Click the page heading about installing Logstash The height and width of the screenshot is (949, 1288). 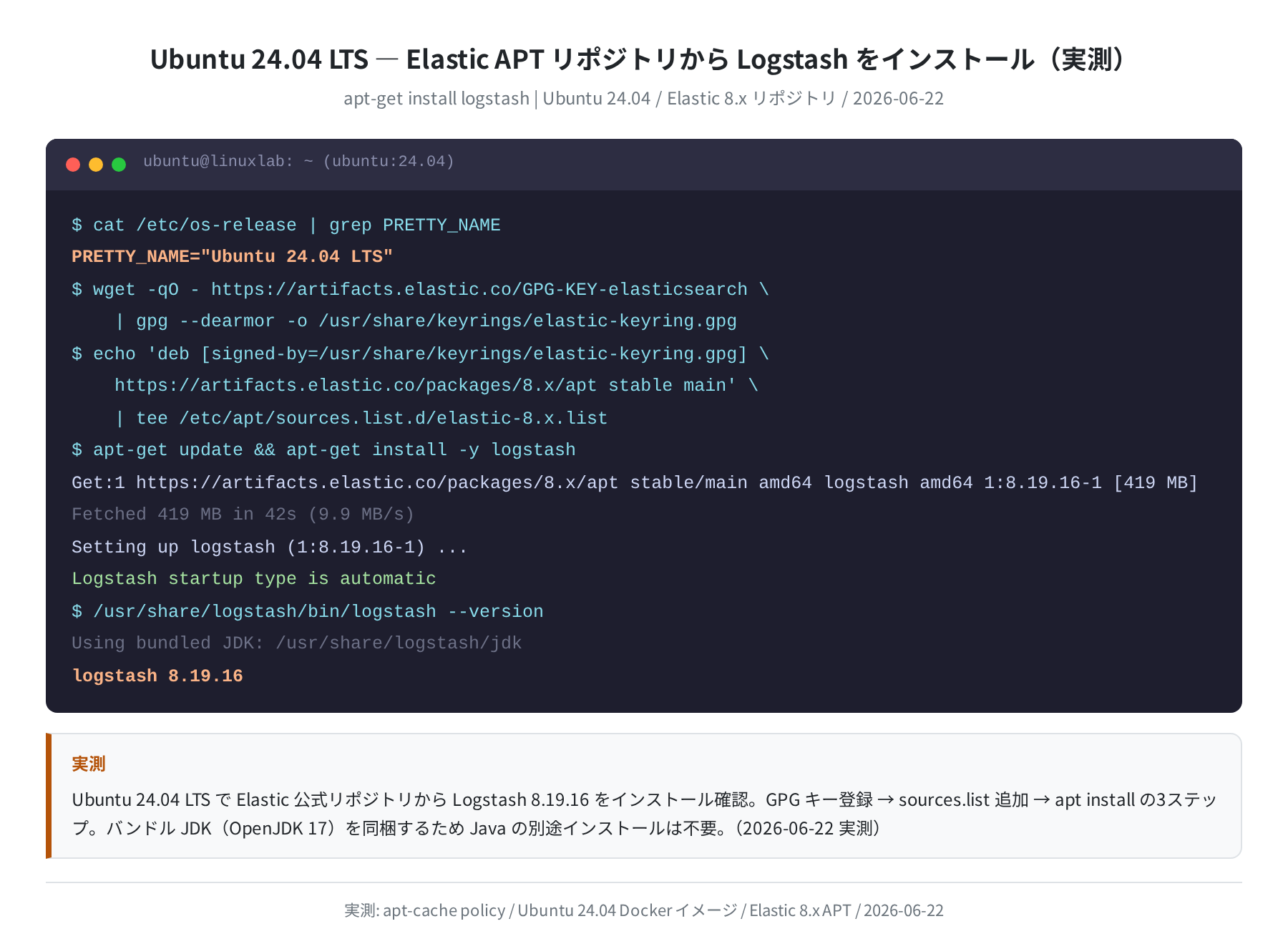coord(644,59)
